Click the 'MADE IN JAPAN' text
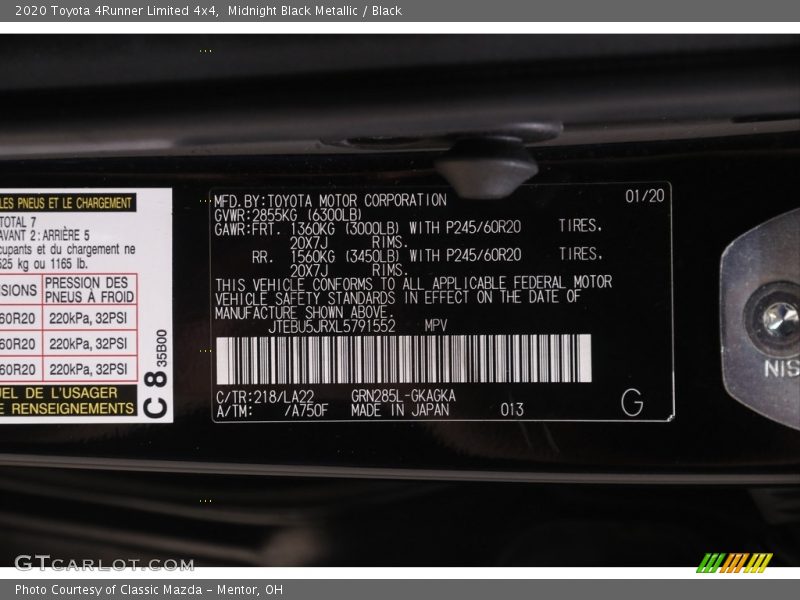800x600 pixels. [x=400, y=410]
